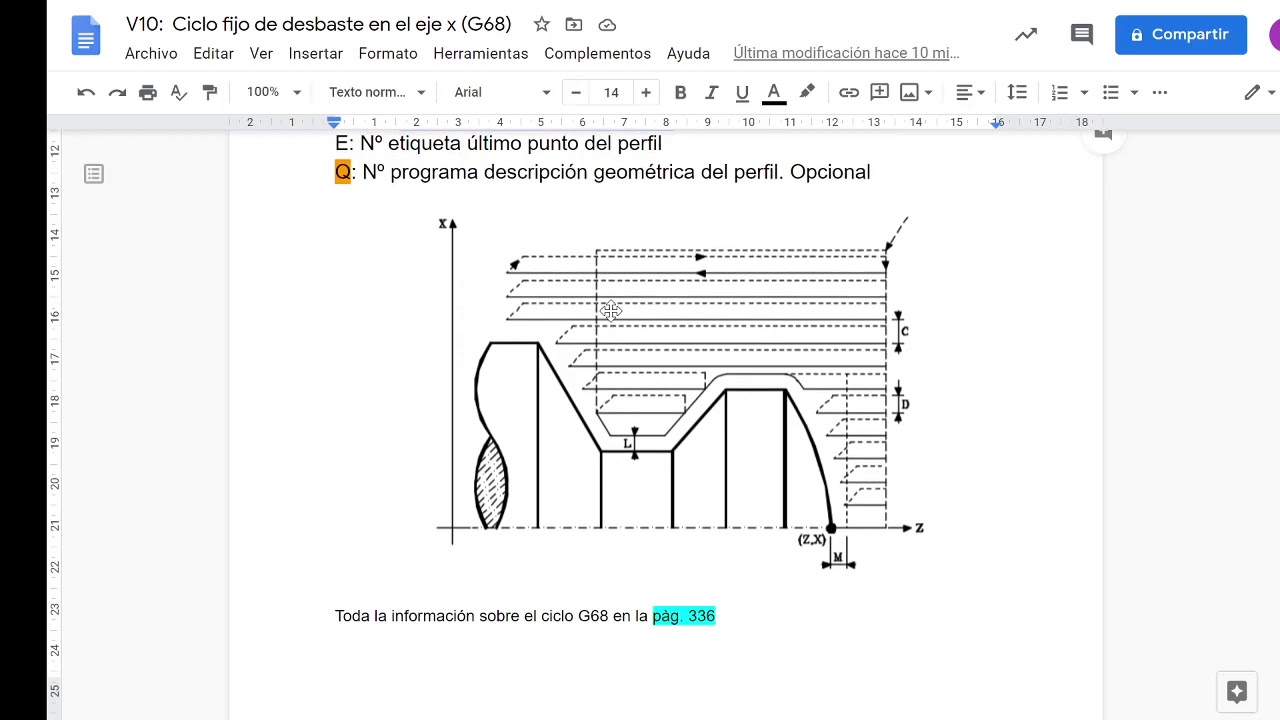1280x720 pixels.
Task: Click the left indent marker on ruler
Action: (x=334, y=123)
